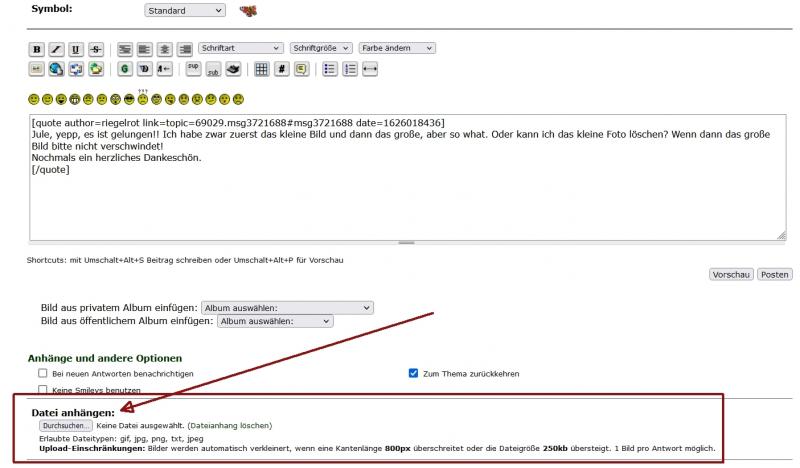Insert superscript text tag
800x468 pixels.
pos(191,70)
